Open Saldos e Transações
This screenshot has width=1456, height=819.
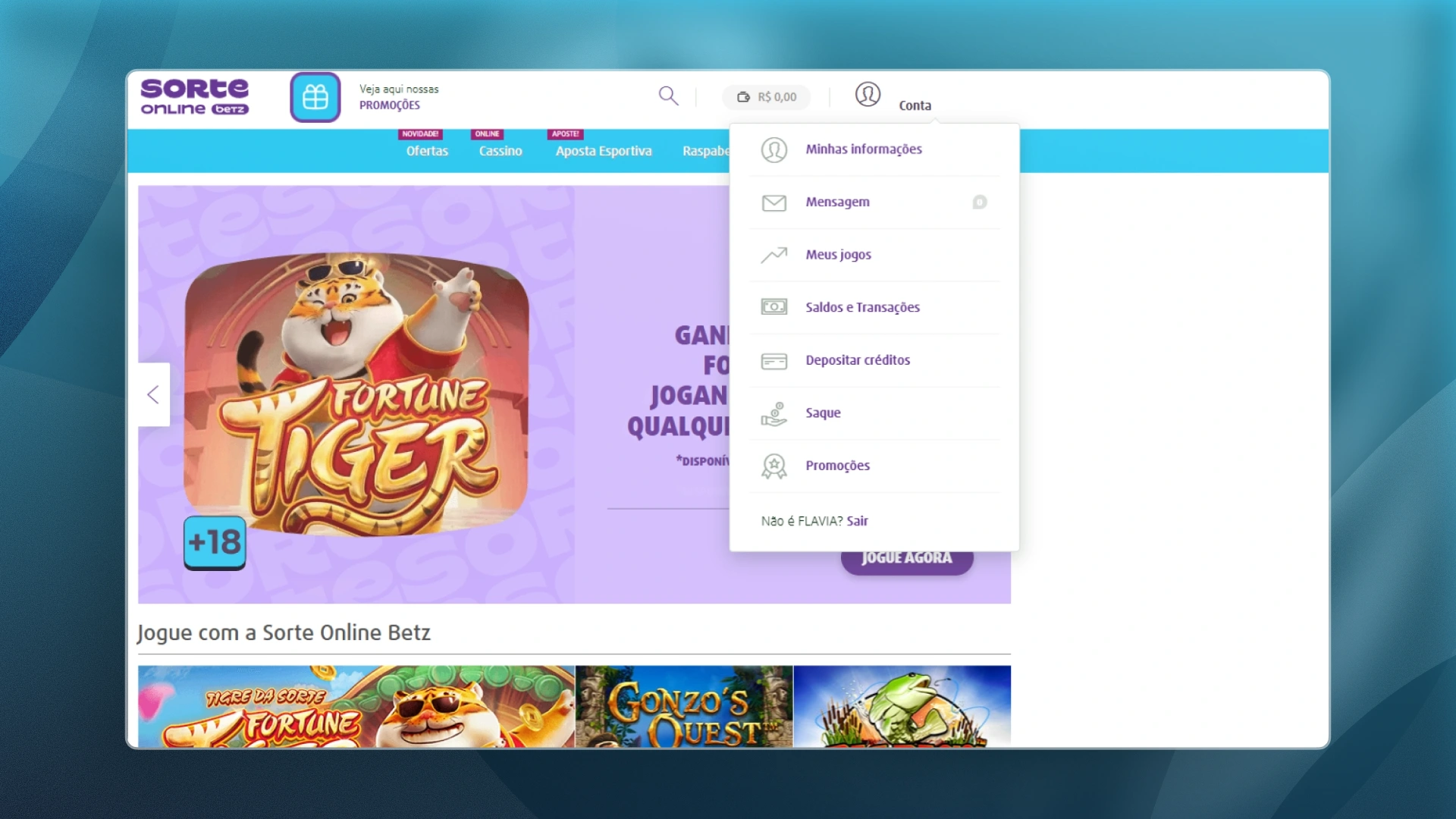point(874,307)
